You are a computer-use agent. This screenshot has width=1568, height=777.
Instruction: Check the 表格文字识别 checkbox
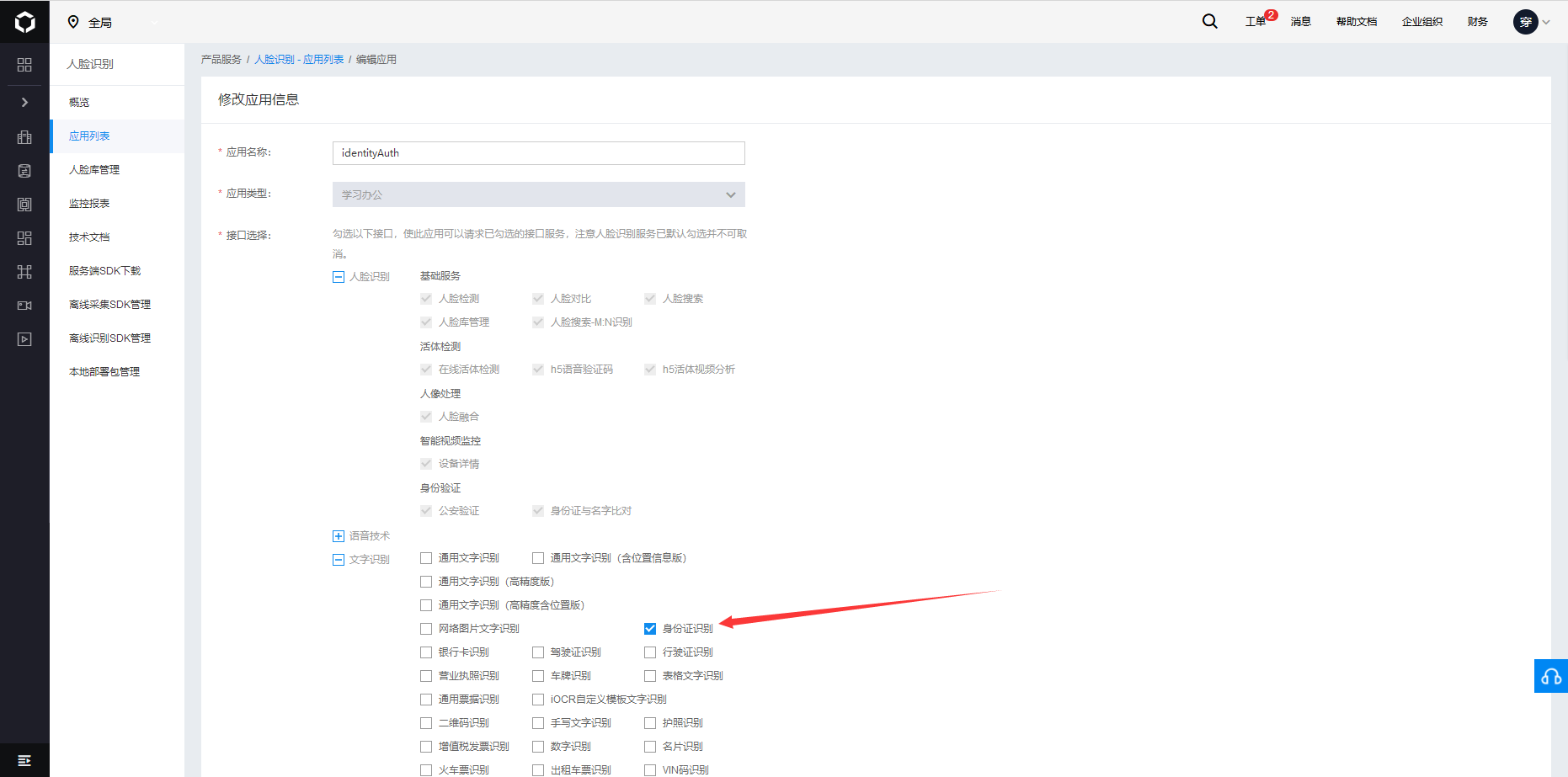(x=650, y=676)
